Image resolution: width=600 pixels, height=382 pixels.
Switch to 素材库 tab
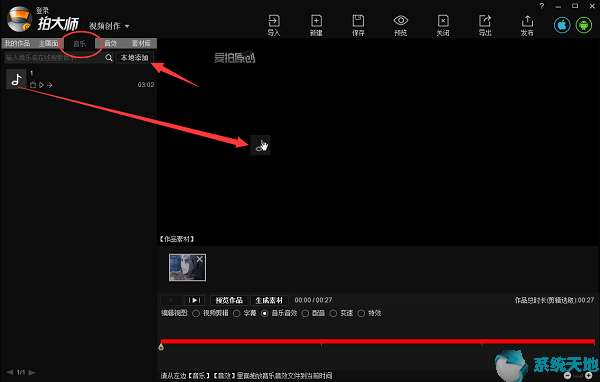141,44
